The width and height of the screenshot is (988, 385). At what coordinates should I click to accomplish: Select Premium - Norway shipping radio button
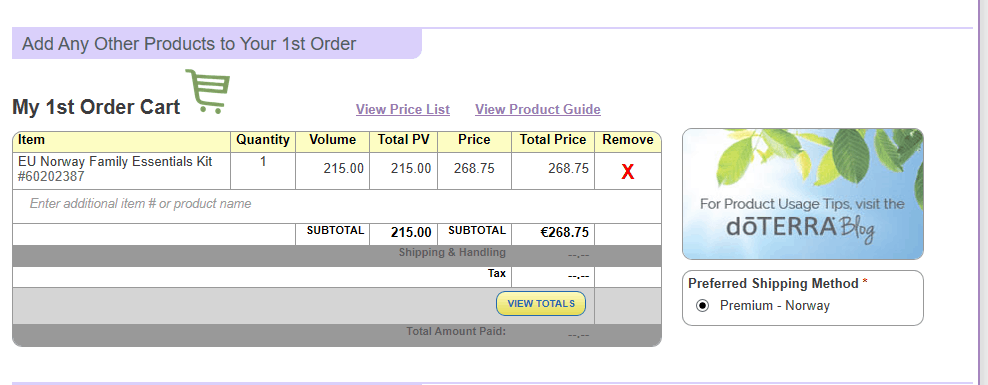point(702,306)
